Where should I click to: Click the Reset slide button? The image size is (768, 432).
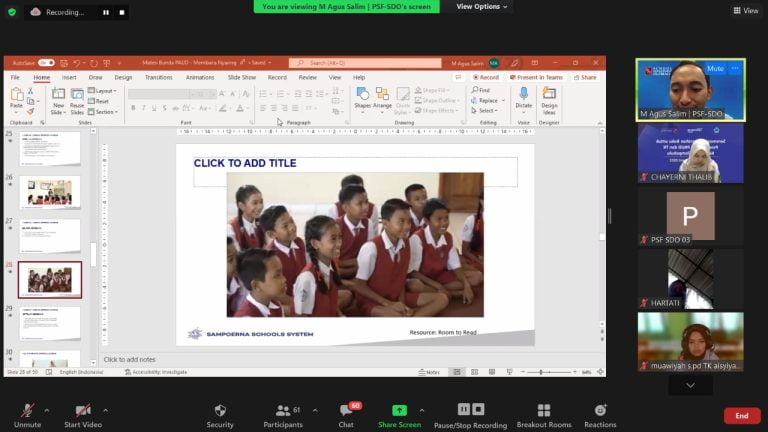click(x=99, y=101)
